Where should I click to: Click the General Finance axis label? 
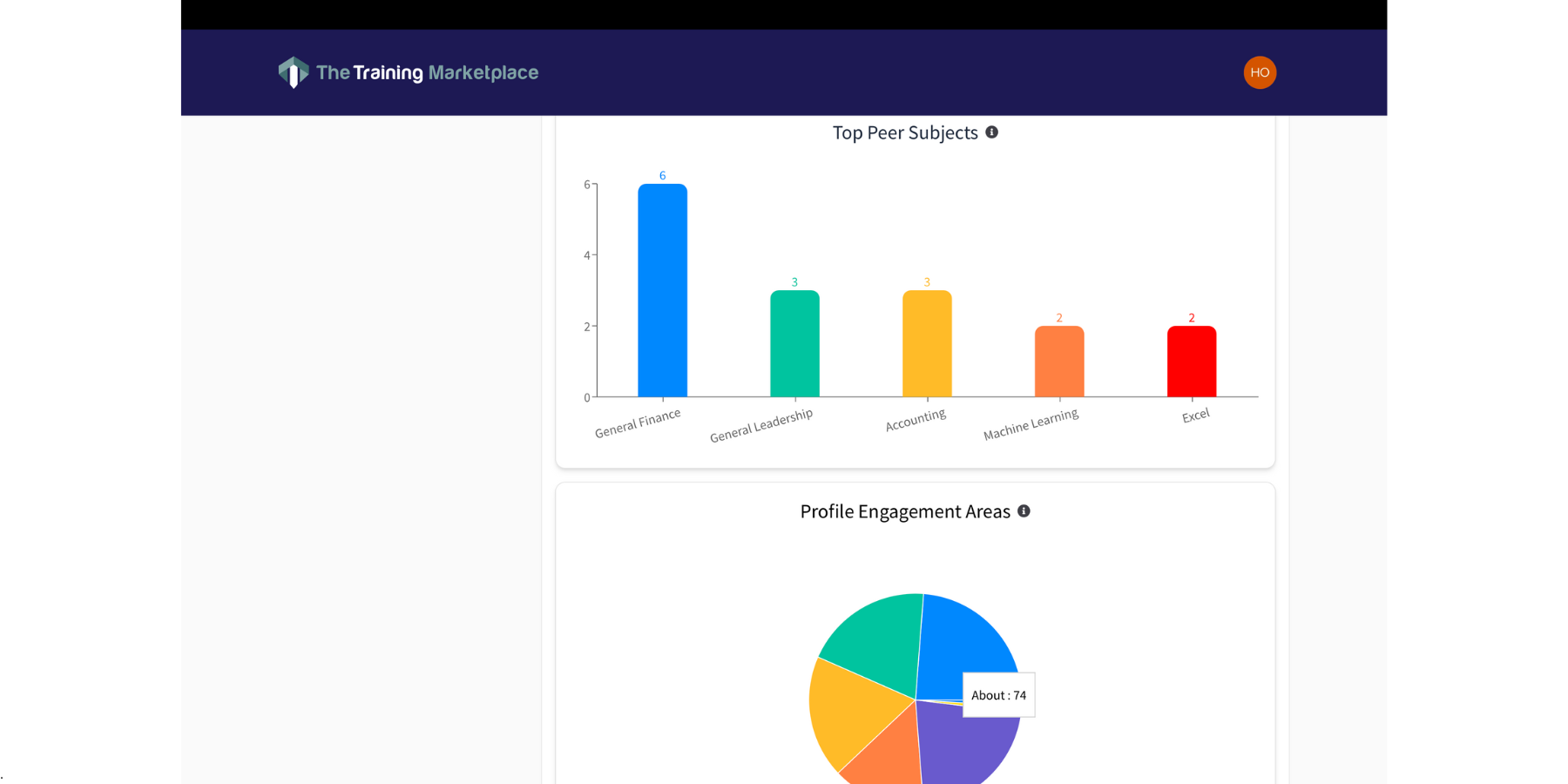638,423
